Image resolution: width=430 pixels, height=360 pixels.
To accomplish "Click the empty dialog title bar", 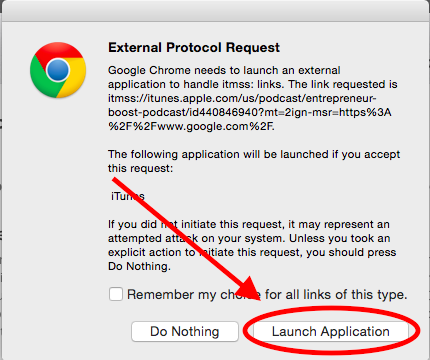I will point(215,11).
